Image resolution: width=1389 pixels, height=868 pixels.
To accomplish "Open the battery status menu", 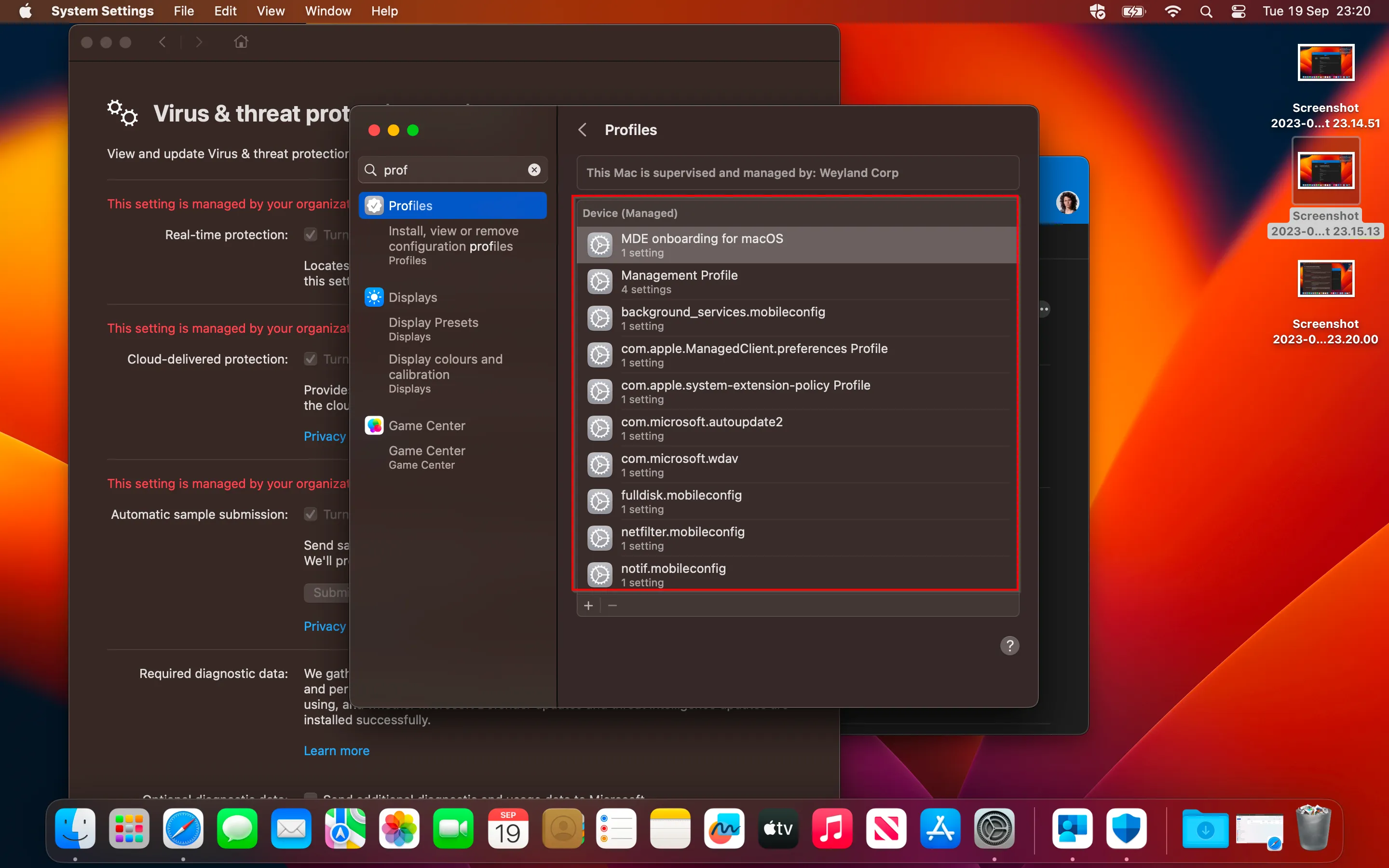I will (x=1133, y=11).
